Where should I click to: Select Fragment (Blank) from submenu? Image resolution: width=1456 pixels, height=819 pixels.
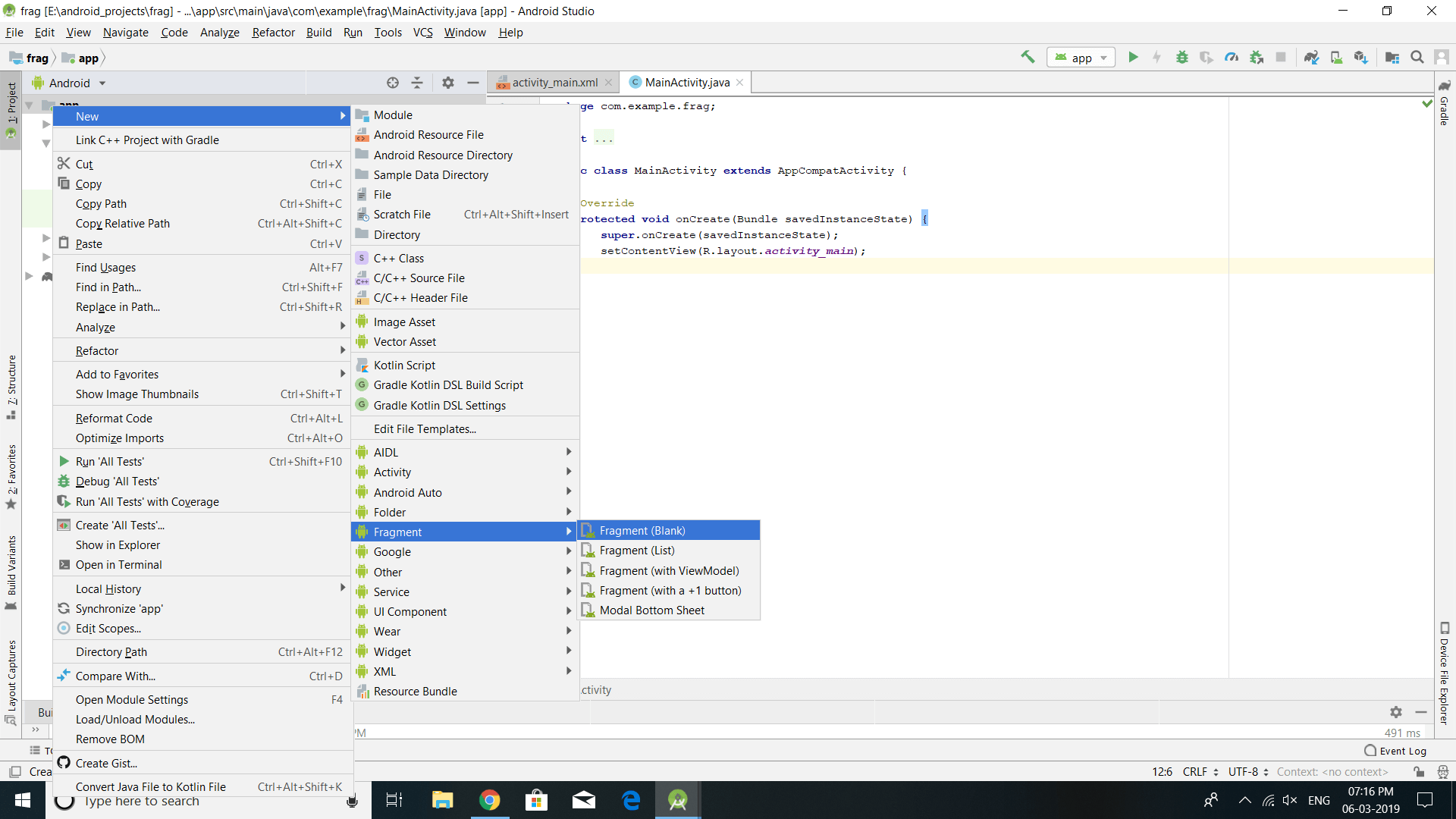point(669,530)
